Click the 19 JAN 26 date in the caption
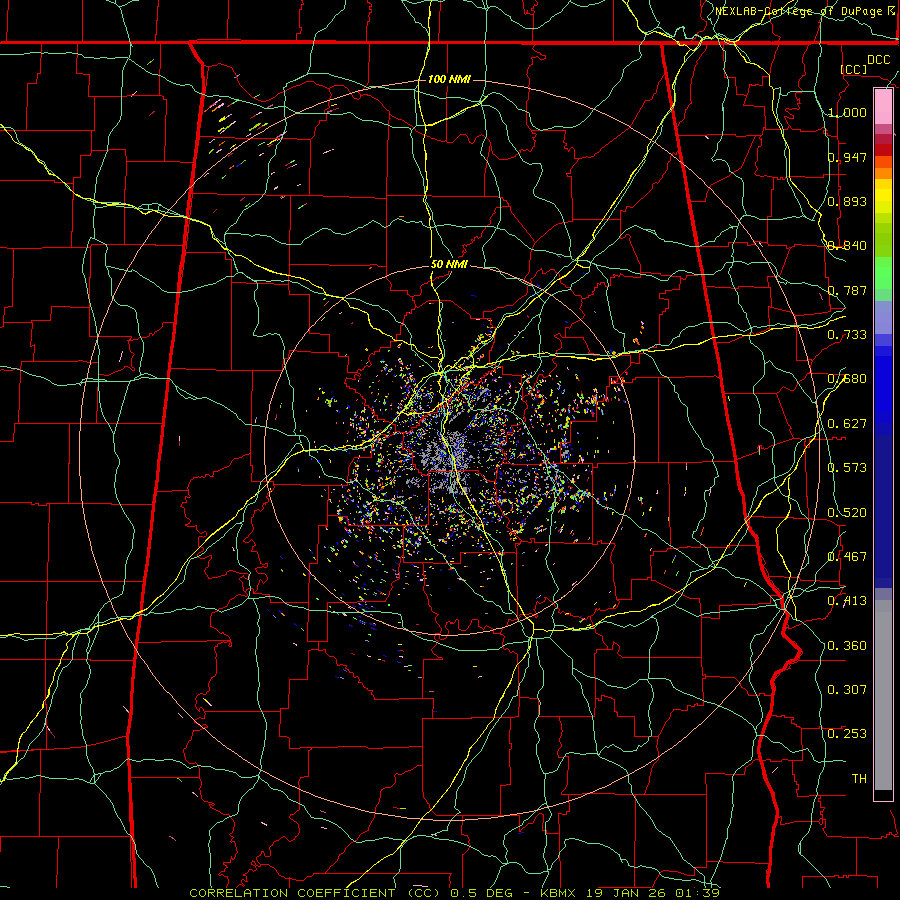Image resolution: width=900 pixels, height=900 pixels. pyautogui.click(x=628, y=893)
